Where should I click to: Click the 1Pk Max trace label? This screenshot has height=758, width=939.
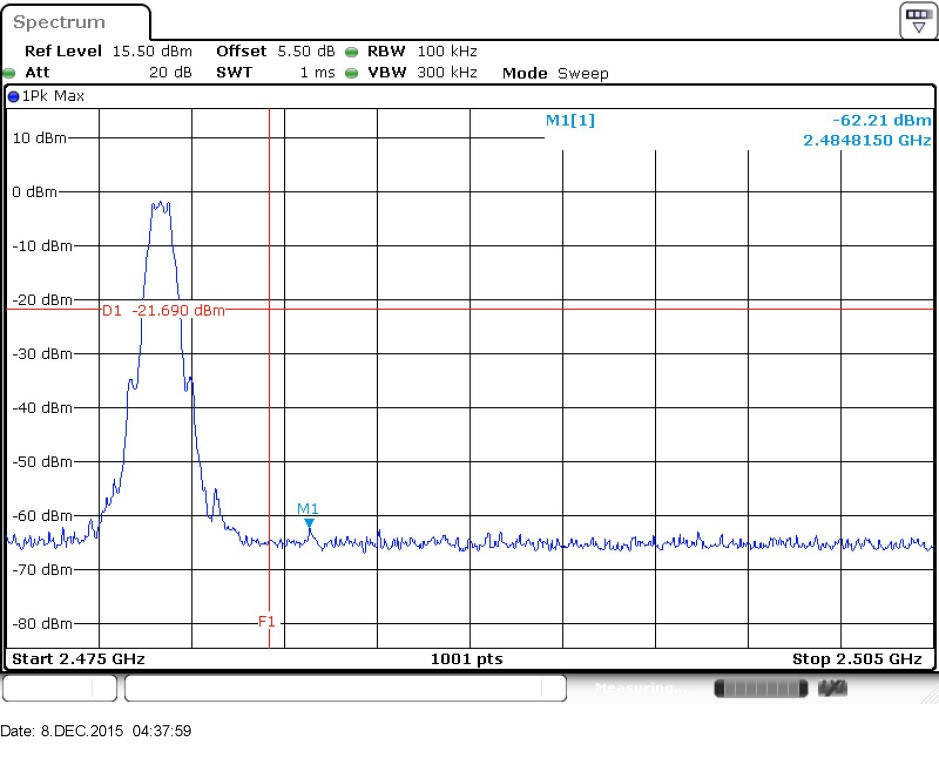pos(53,96)
